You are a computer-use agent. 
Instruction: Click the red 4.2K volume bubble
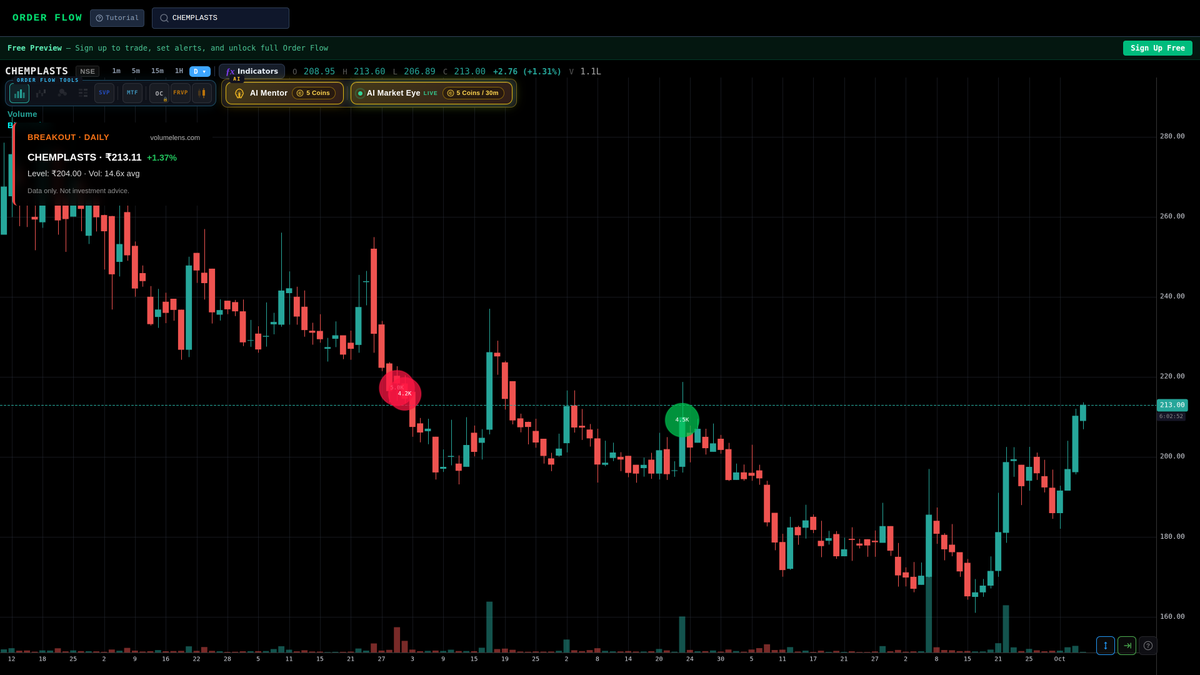[405, 394]
